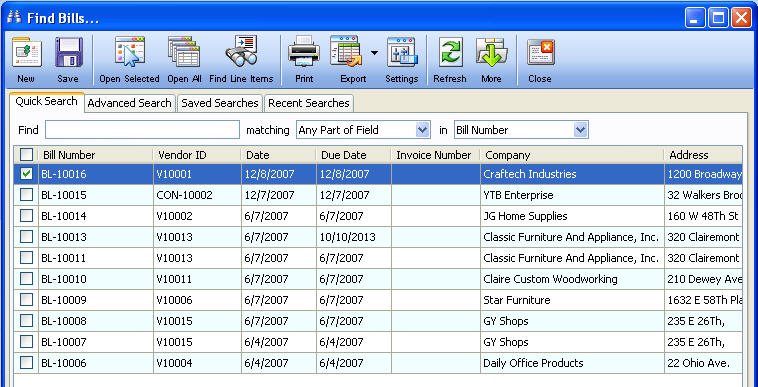
Task: Click the Find Line Items binoculars icon
Action: pyautogui.click(x=241, y=51)
